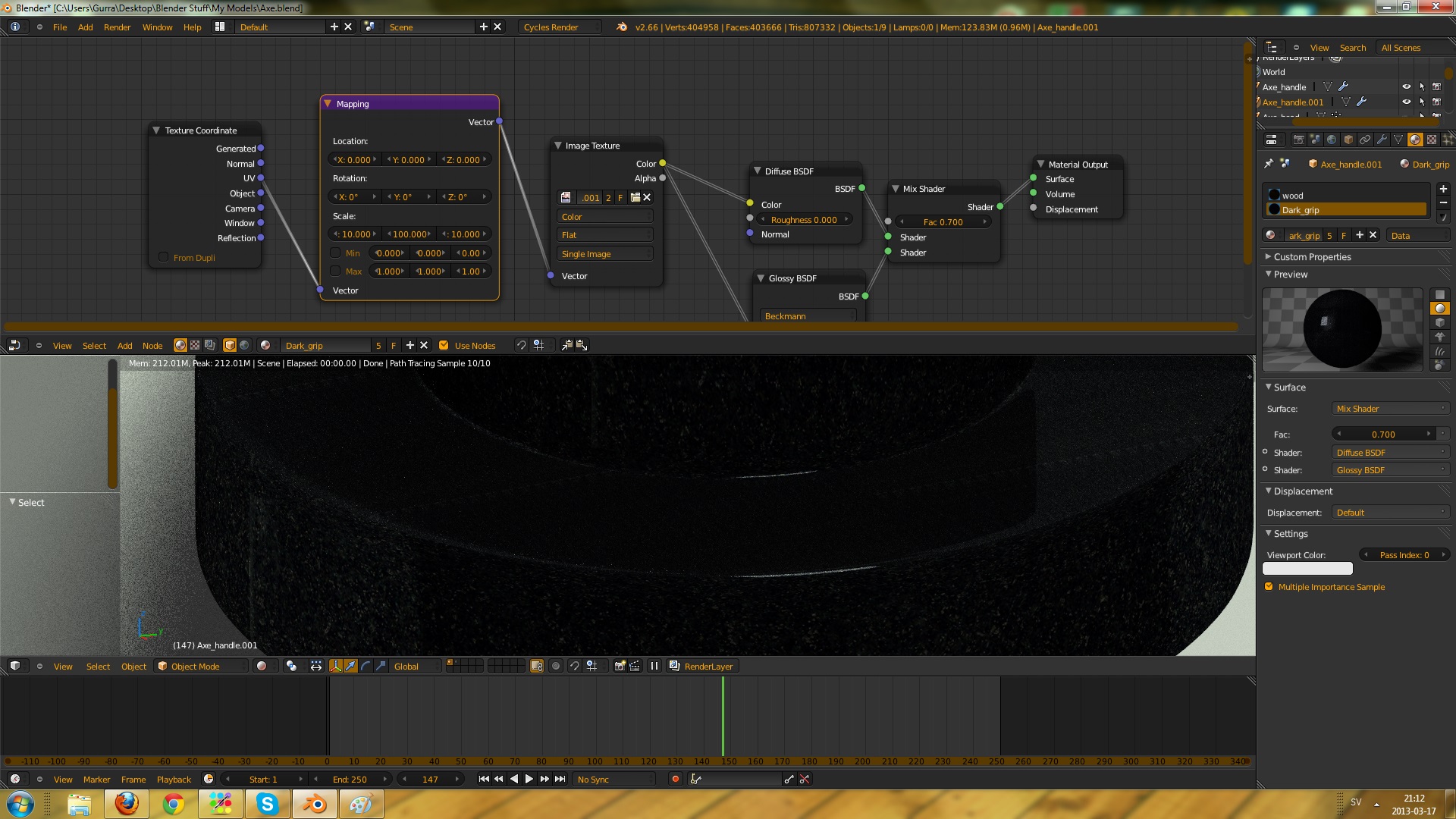Click the Viewport Color swatch
The height and width of the screenshot is (819, 1456).
click(1307, 568)
